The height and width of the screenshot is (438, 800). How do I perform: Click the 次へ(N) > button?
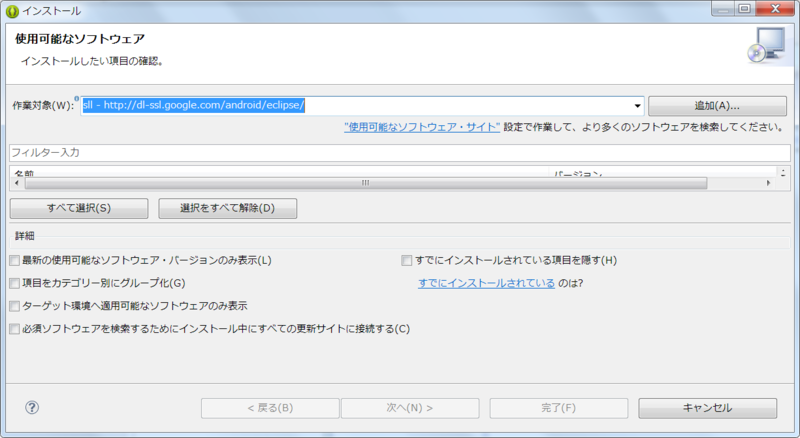pos(410,408)
